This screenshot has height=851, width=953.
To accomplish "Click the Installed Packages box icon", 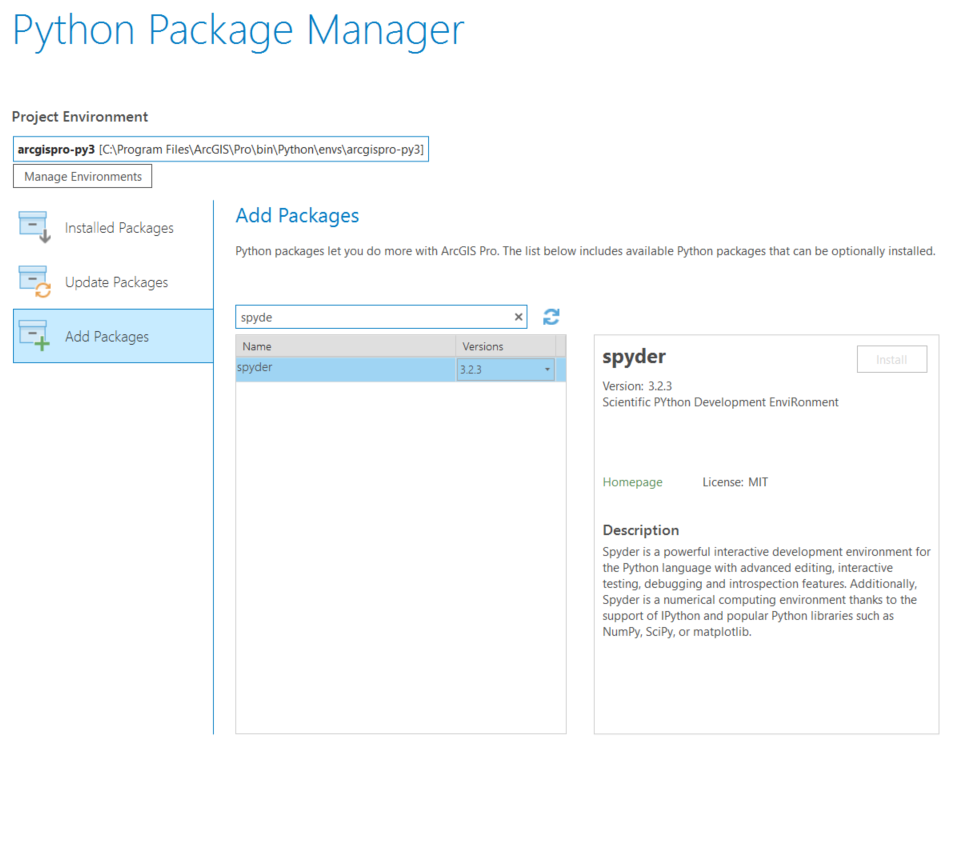I will (35, 227).
